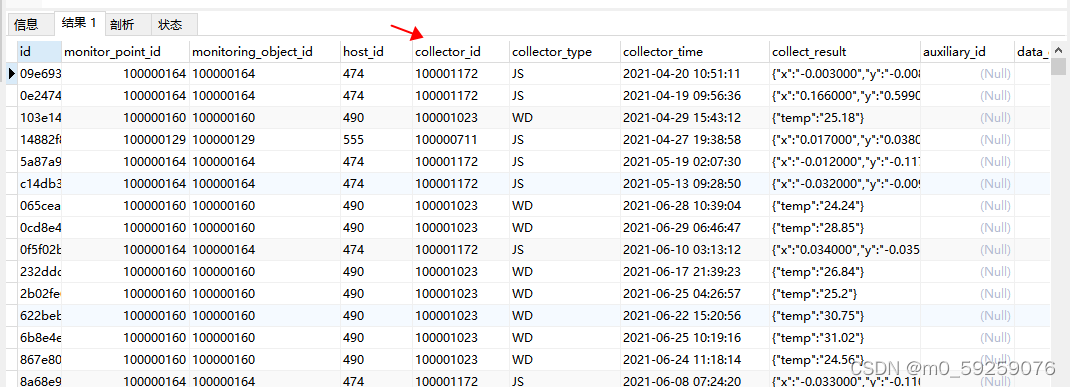Click the collector_id 100001172 cell in row c14db3

(461, 184)
